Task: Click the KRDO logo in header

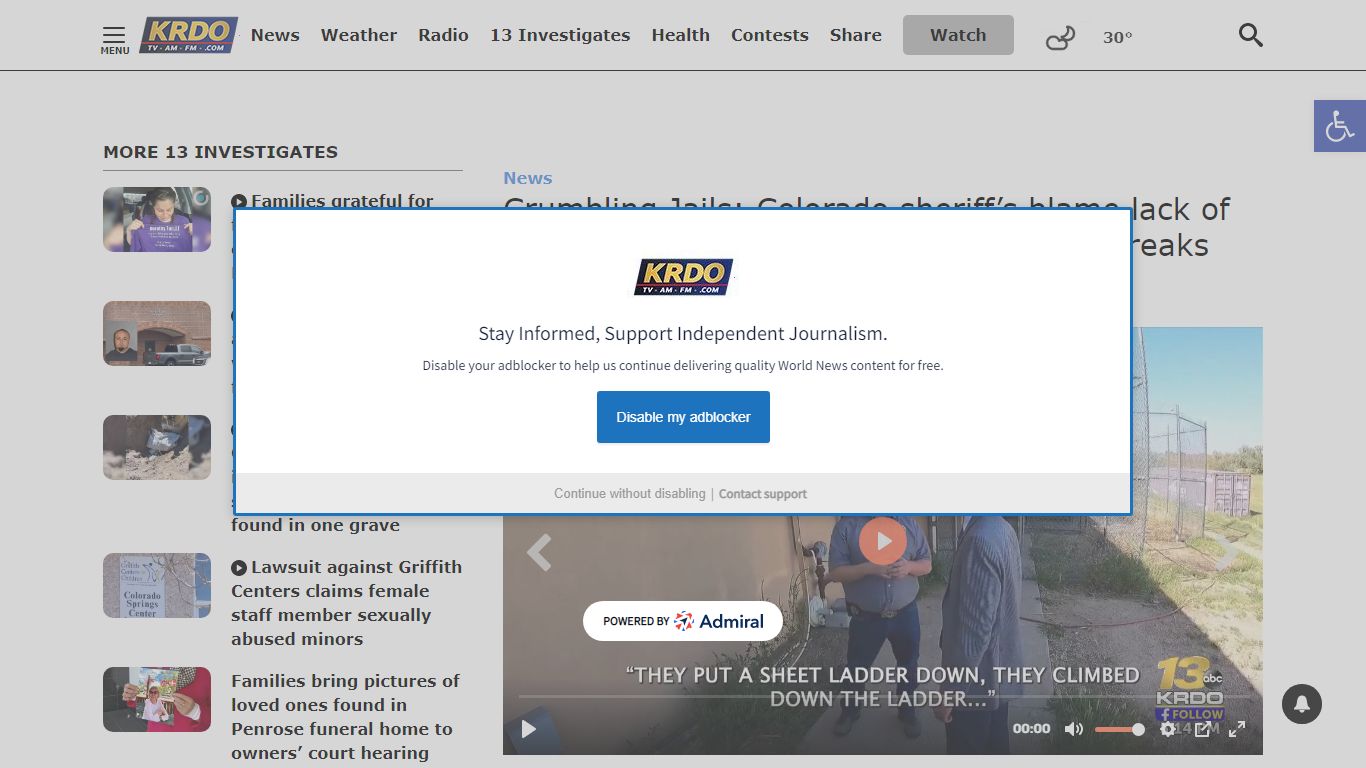Action: coord(188,35)
